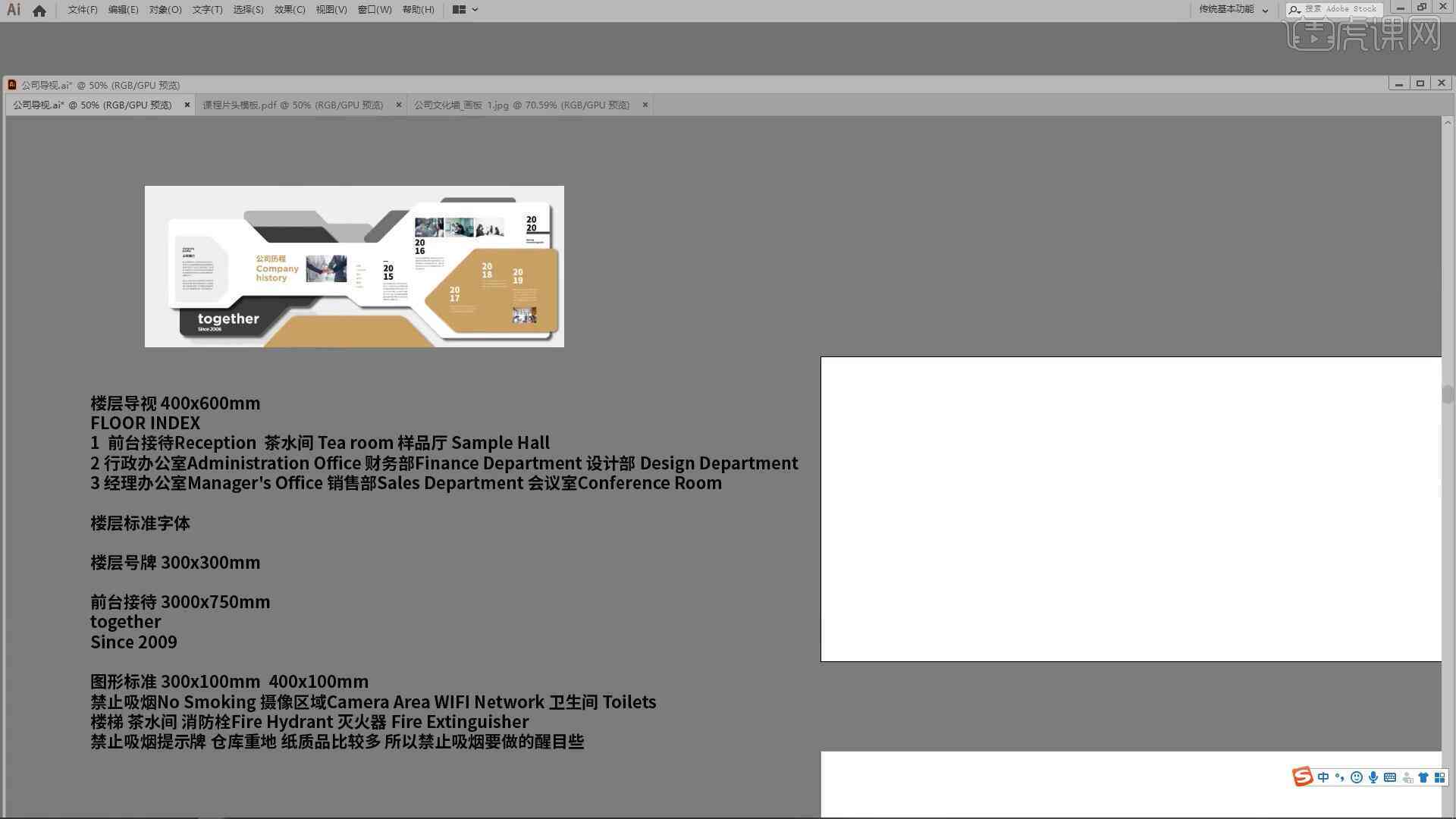This screenshot has height=819, width=1456.
Task: Click the 窗口(W) Window menu
Action: (x=371, y=9)
